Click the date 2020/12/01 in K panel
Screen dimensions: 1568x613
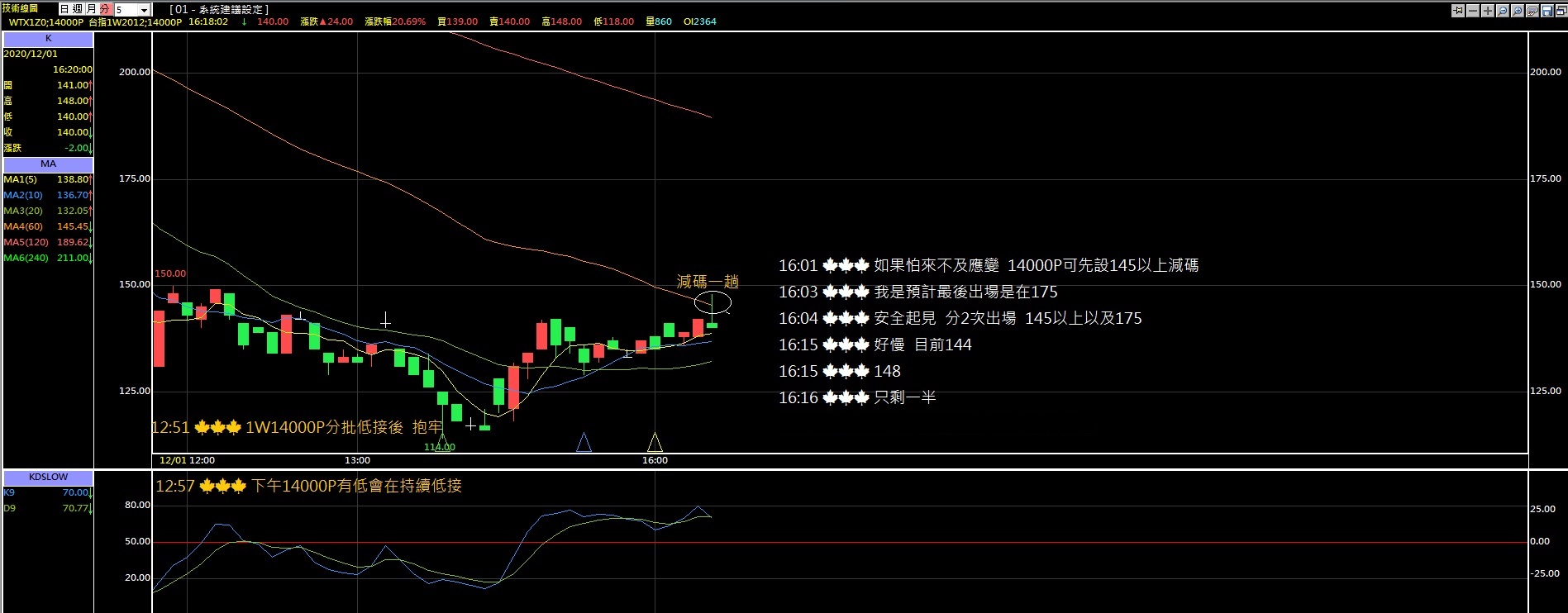[31, 54]
